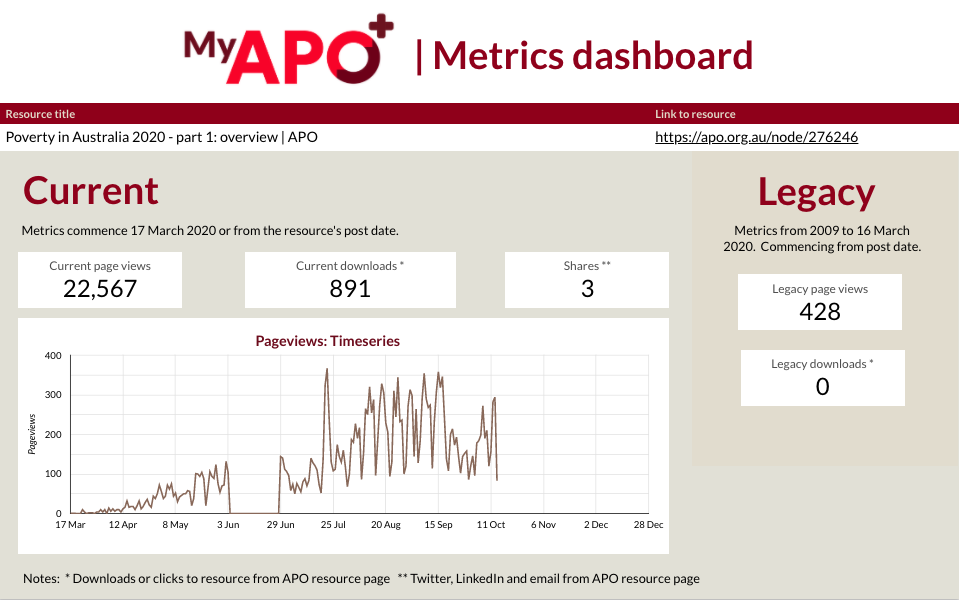Image resolution: width=959 pixels, height=600 pixels.
Task: Select the Pageviews: Timeseries chart title
Action: (x=328, y=341)
